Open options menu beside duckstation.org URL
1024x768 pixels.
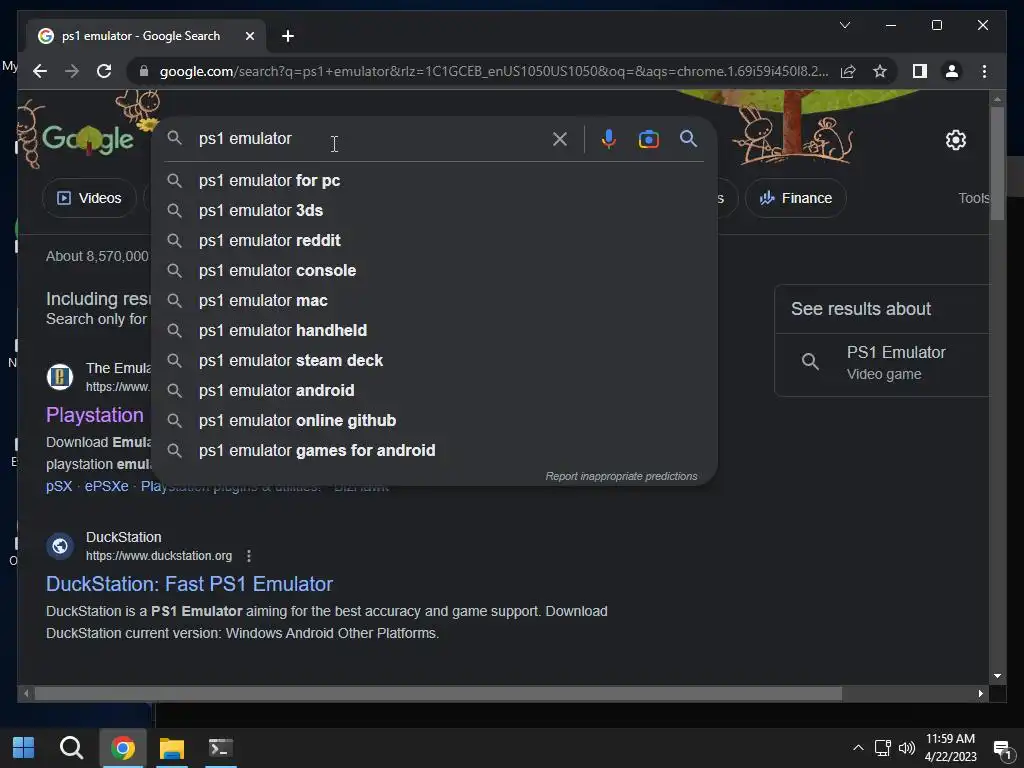(249, 556)
